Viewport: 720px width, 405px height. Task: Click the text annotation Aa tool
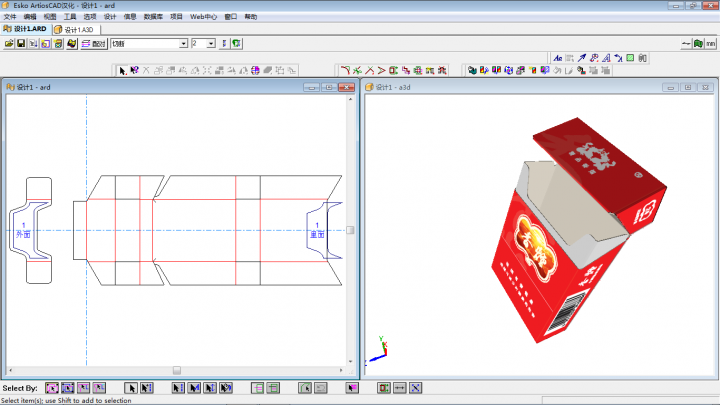point(558,58)
